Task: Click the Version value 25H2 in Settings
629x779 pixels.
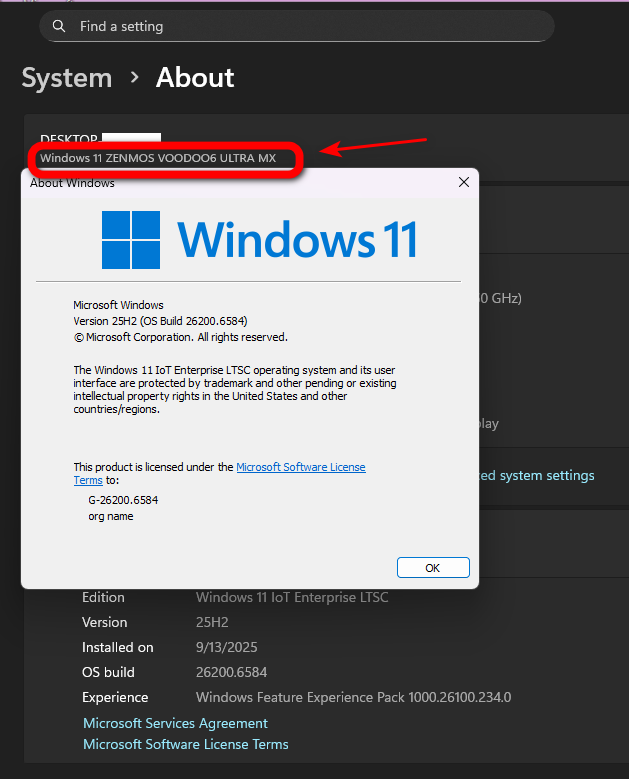Action: pyautogui.click(x=212, y=622)
